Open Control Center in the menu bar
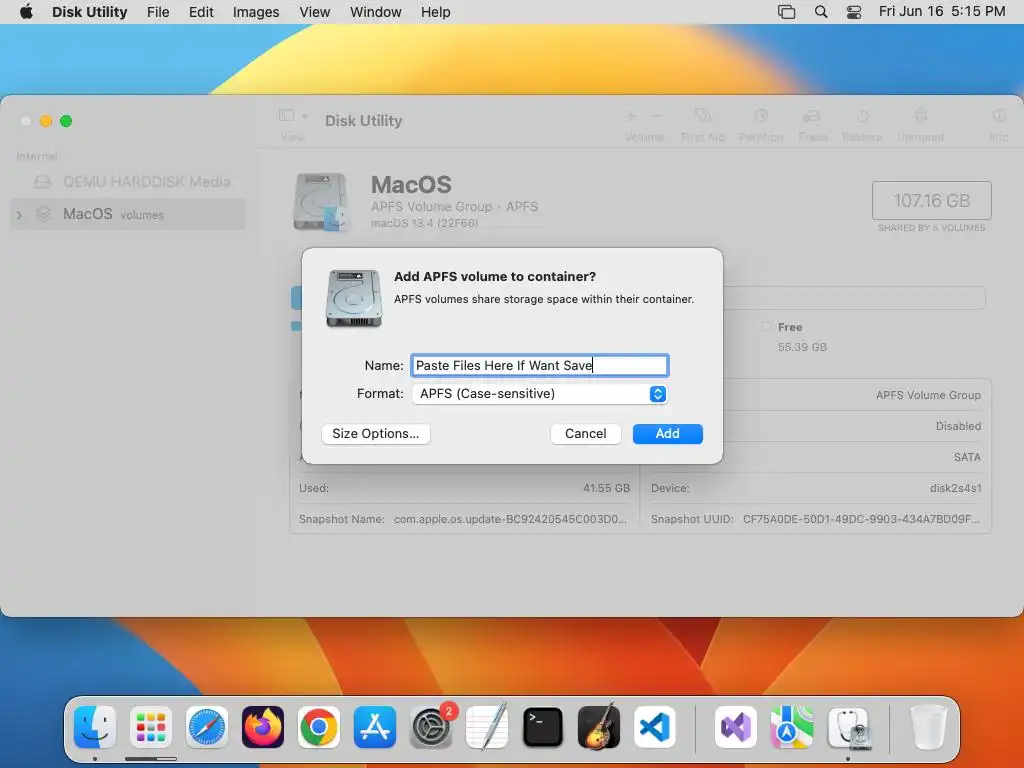Image resolution: width=1024 pixels, height=768 pixels. [854, 12]
